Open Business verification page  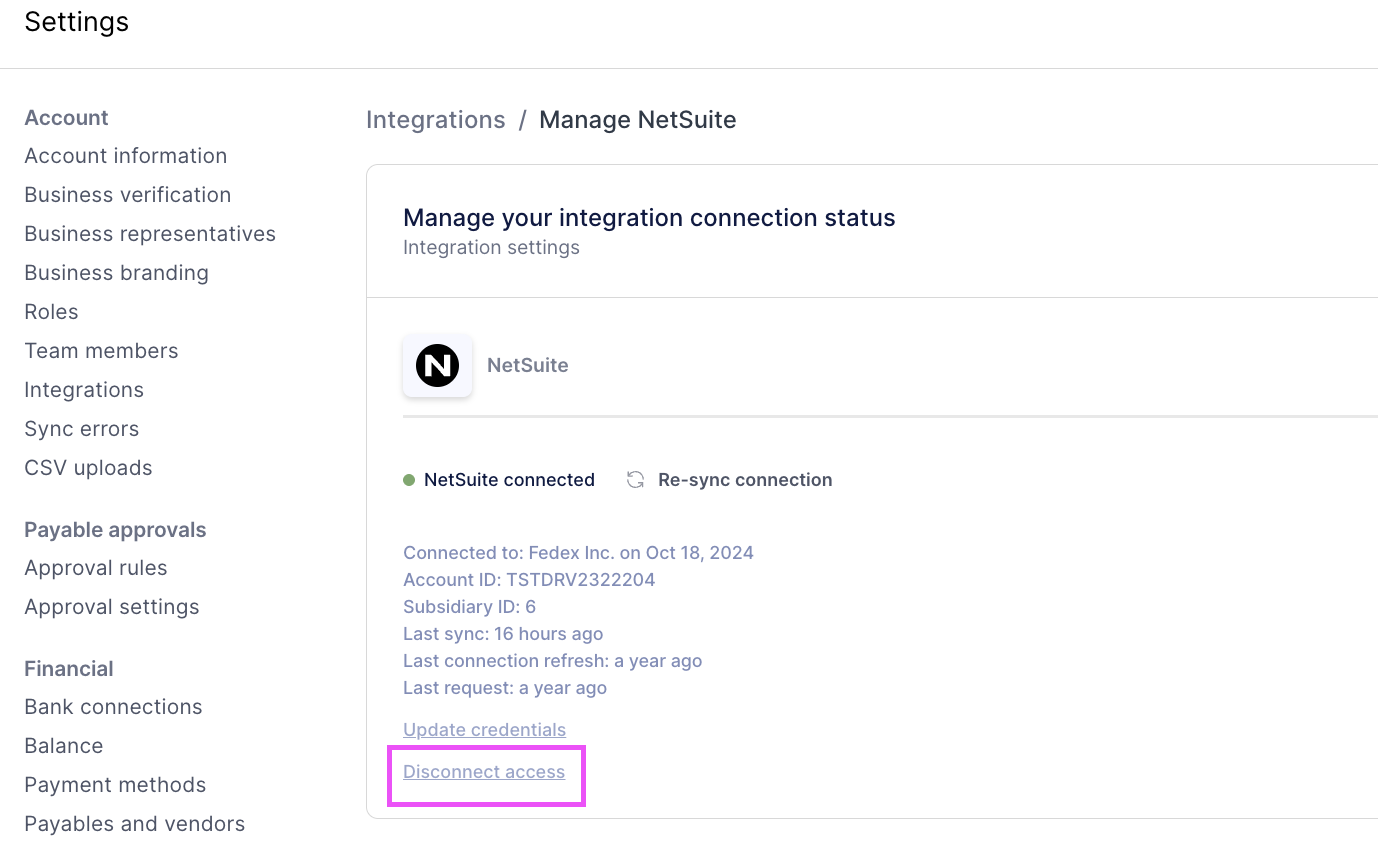pyautogui.click(x=128, y=195)
